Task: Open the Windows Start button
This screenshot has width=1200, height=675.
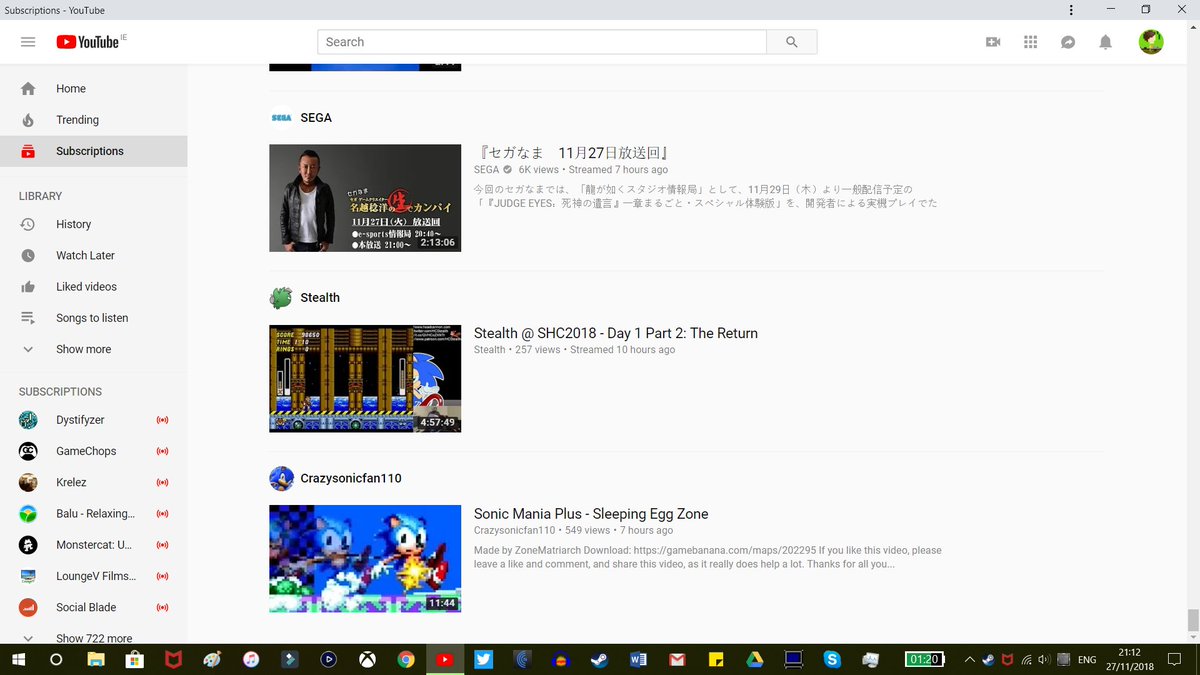Action: (x=19, y=660)
